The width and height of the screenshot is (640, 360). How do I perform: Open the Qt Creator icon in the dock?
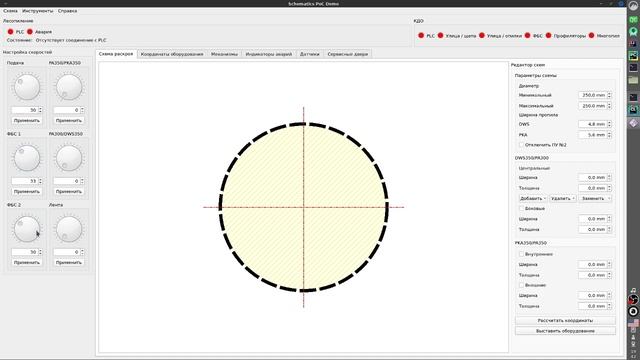[x=633, y=20]
